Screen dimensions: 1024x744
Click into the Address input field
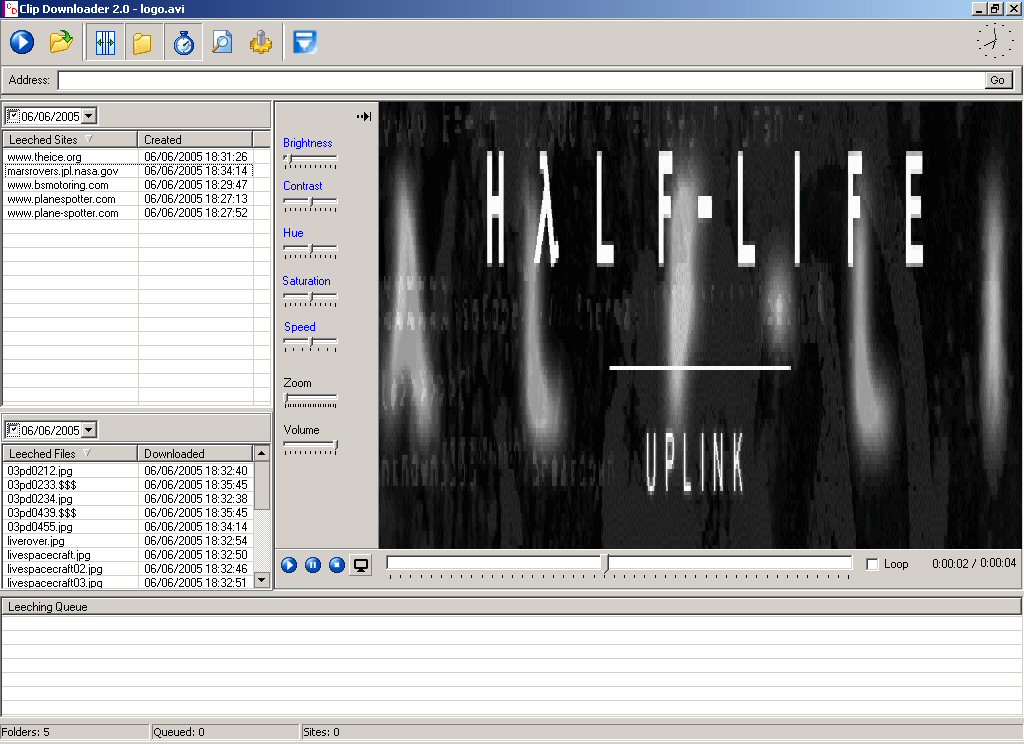point(521,80)
